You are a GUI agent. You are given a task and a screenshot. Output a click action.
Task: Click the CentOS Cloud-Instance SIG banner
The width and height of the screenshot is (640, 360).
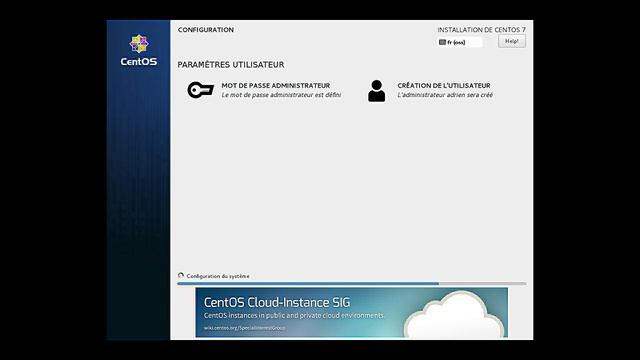(x=351, y=313)
